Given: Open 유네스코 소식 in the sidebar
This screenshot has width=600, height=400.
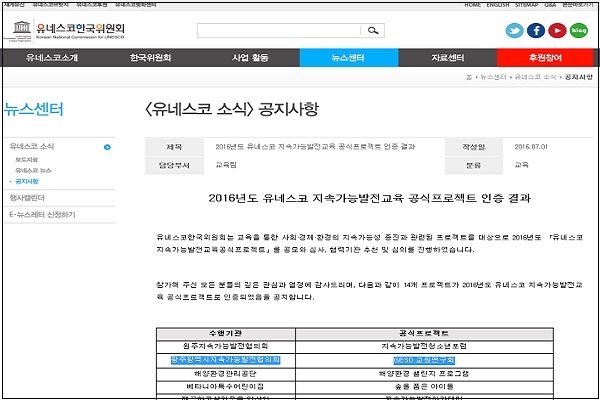Looking at the screenshot, I should [32, 146].
